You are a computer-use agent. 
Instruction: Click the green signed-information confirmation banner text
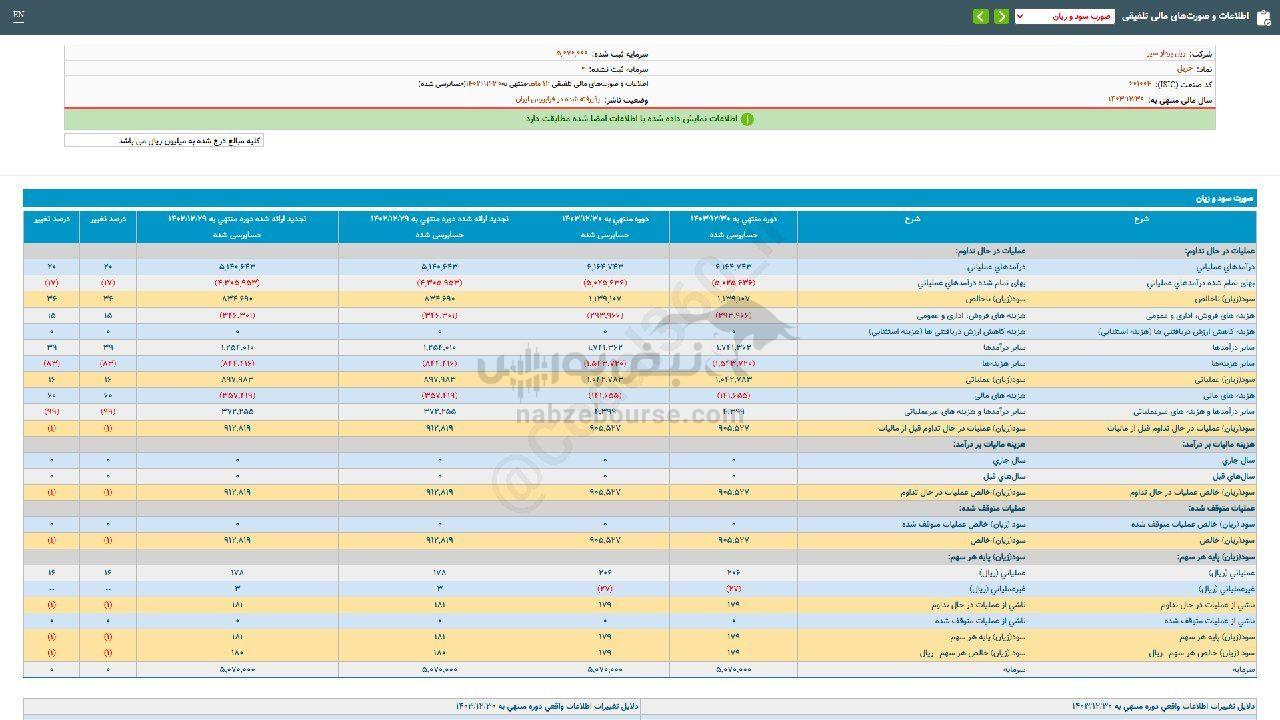(x=633, y=119)
